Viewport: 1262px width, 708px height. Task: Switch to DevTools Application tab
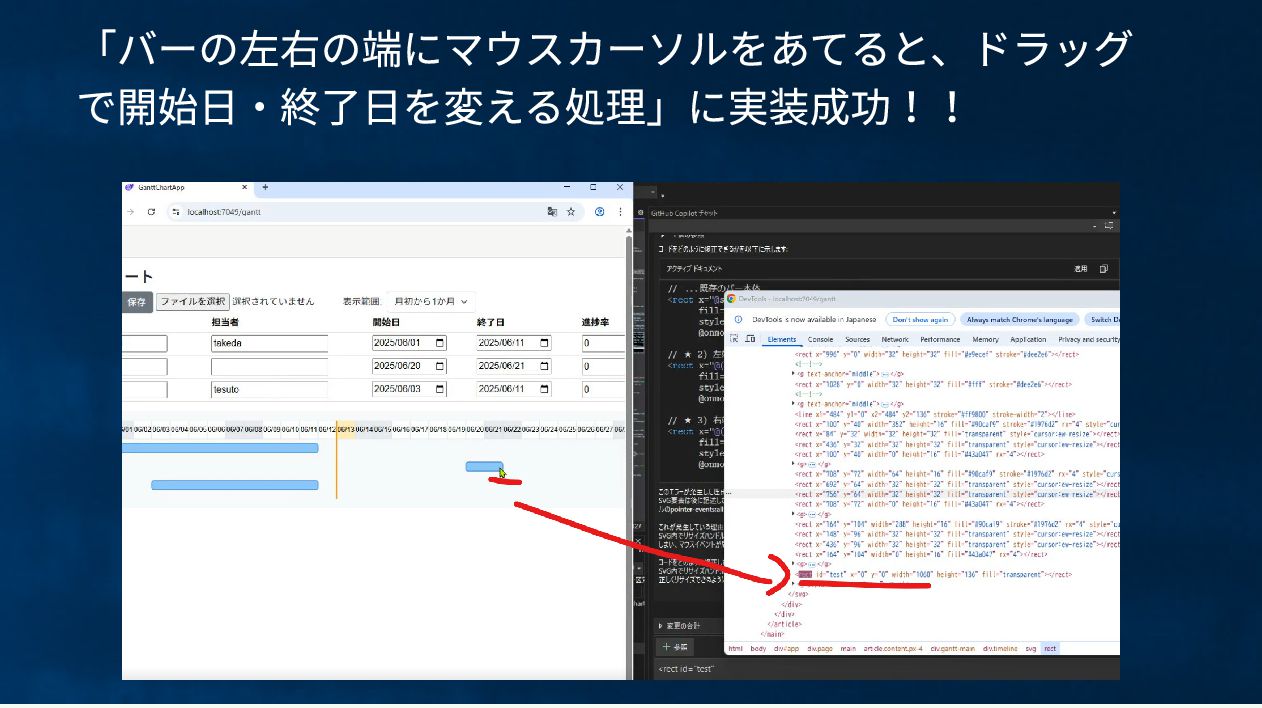1028,340
